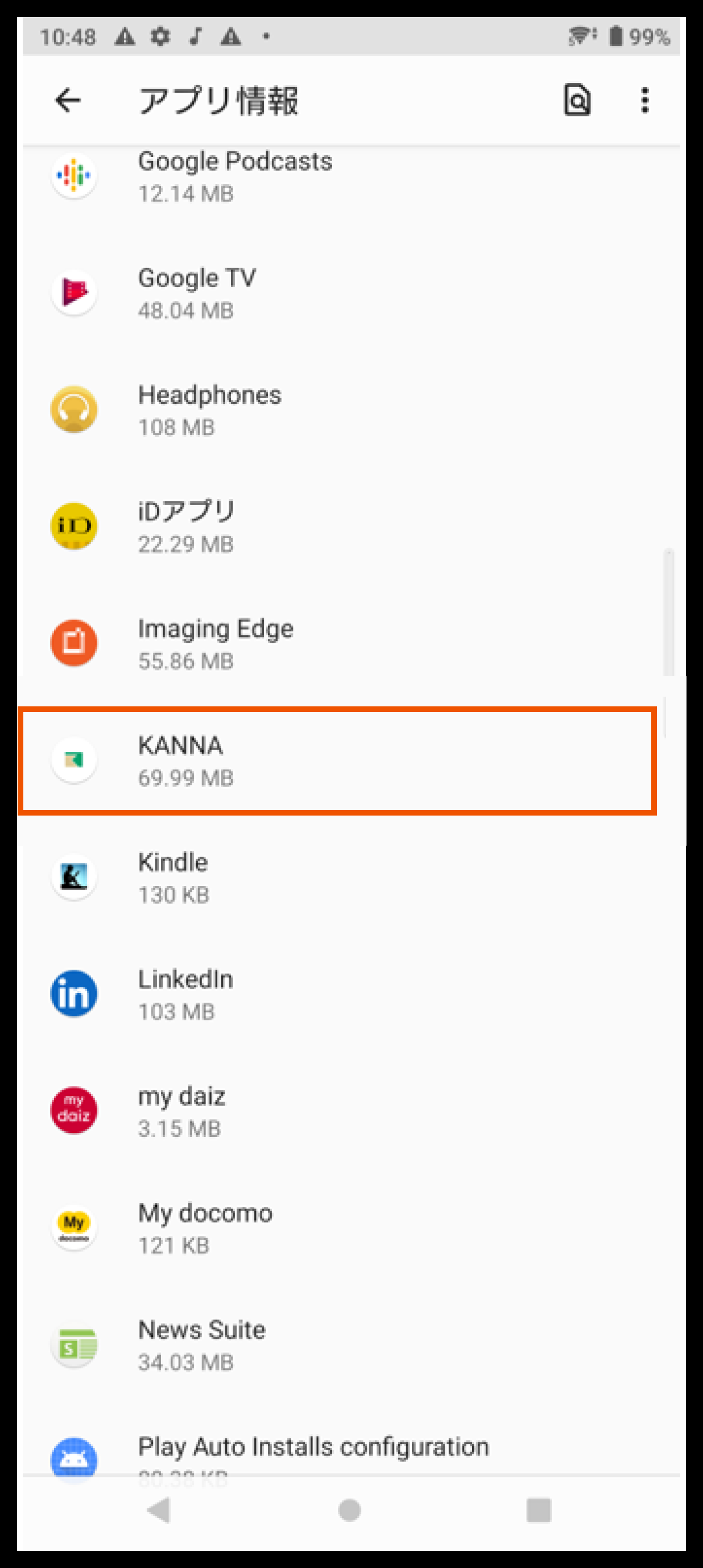This screenshot has height=1568, width=703.
Task: Tap the yellow iD app icon
Action: click(73, 527)
